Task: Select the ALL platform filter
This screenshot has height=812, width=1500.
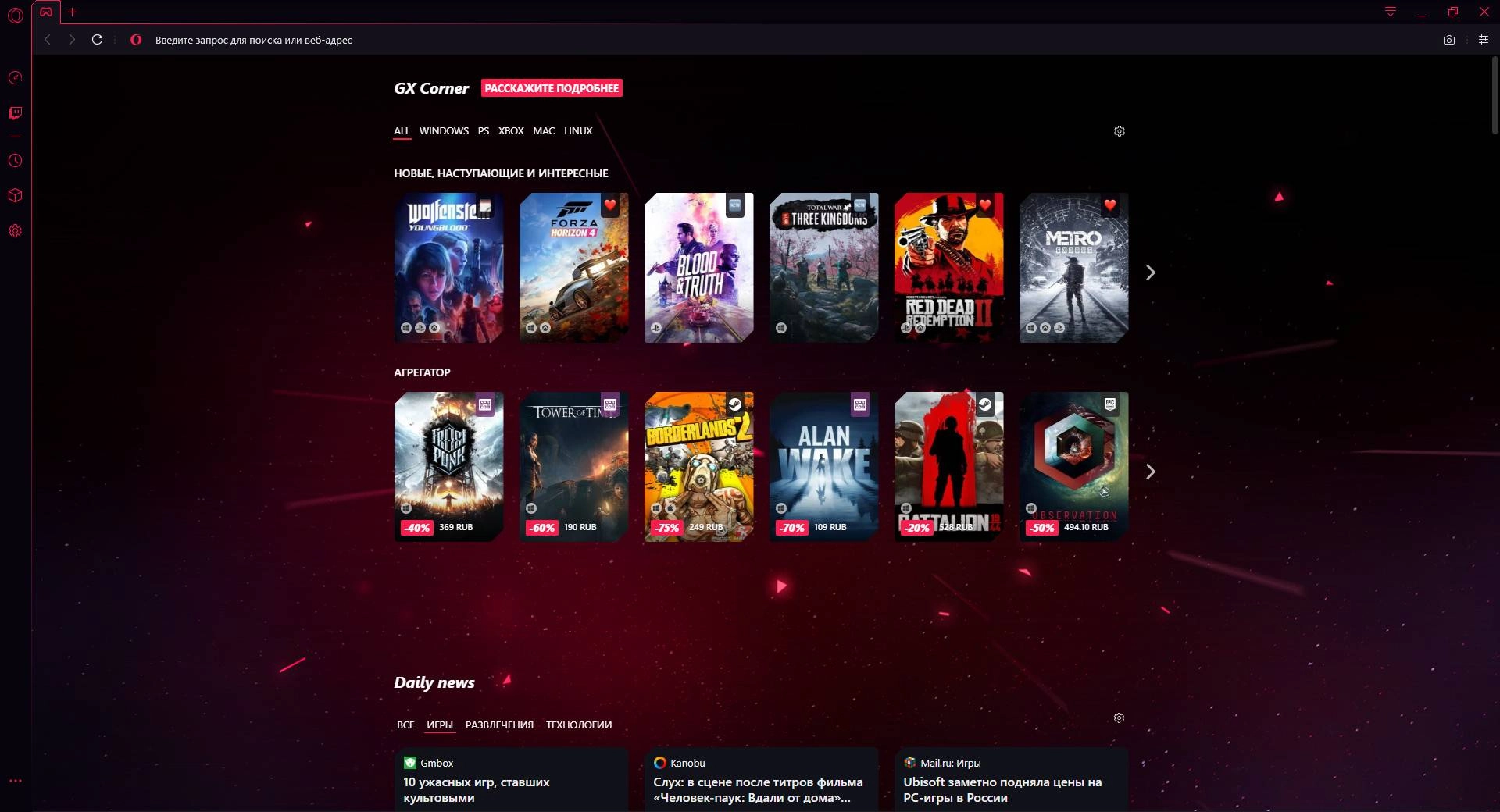Action: click(x=402, y=131)
